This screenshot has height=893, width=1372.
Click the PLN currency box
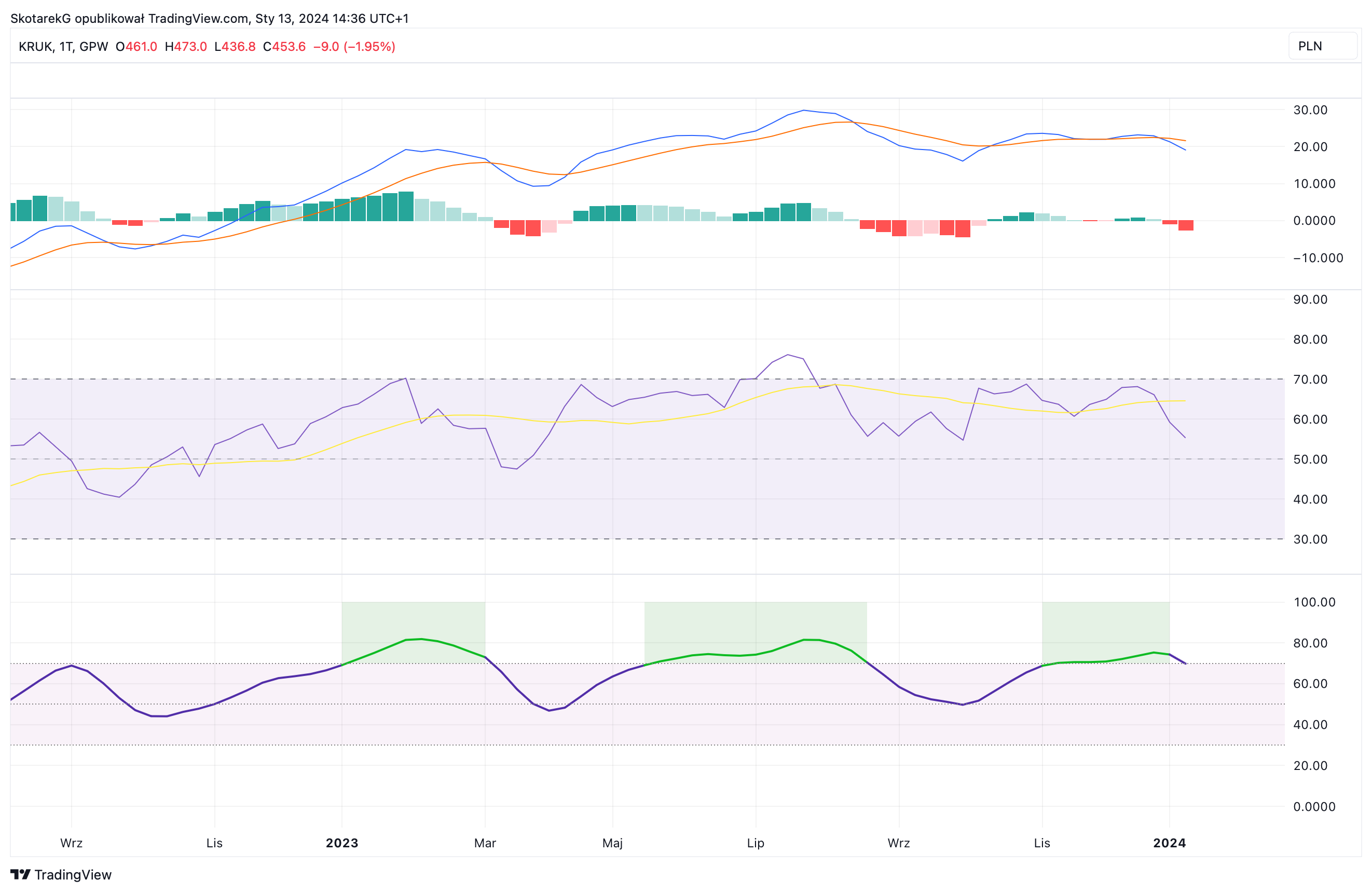1322,46
